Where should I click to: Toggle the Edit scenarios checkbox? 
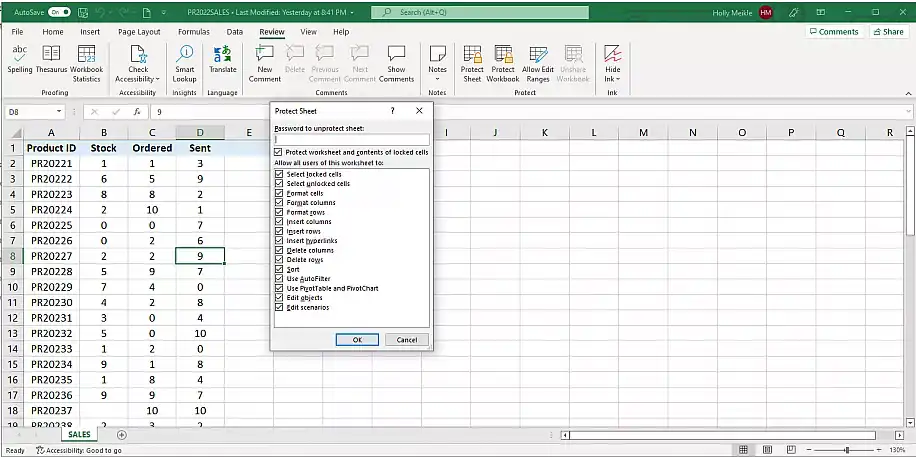pyautogui.click(x=279, y=307)
